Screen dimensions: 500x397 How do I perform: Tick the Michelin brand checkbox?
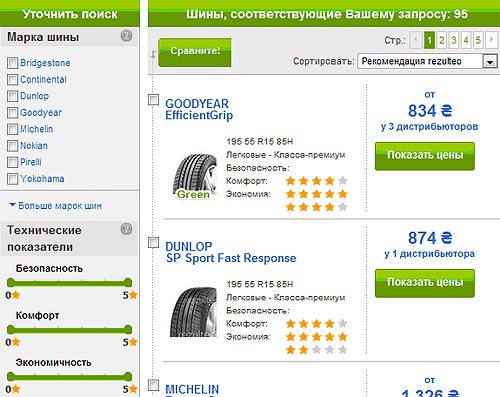tap(12, 129)
